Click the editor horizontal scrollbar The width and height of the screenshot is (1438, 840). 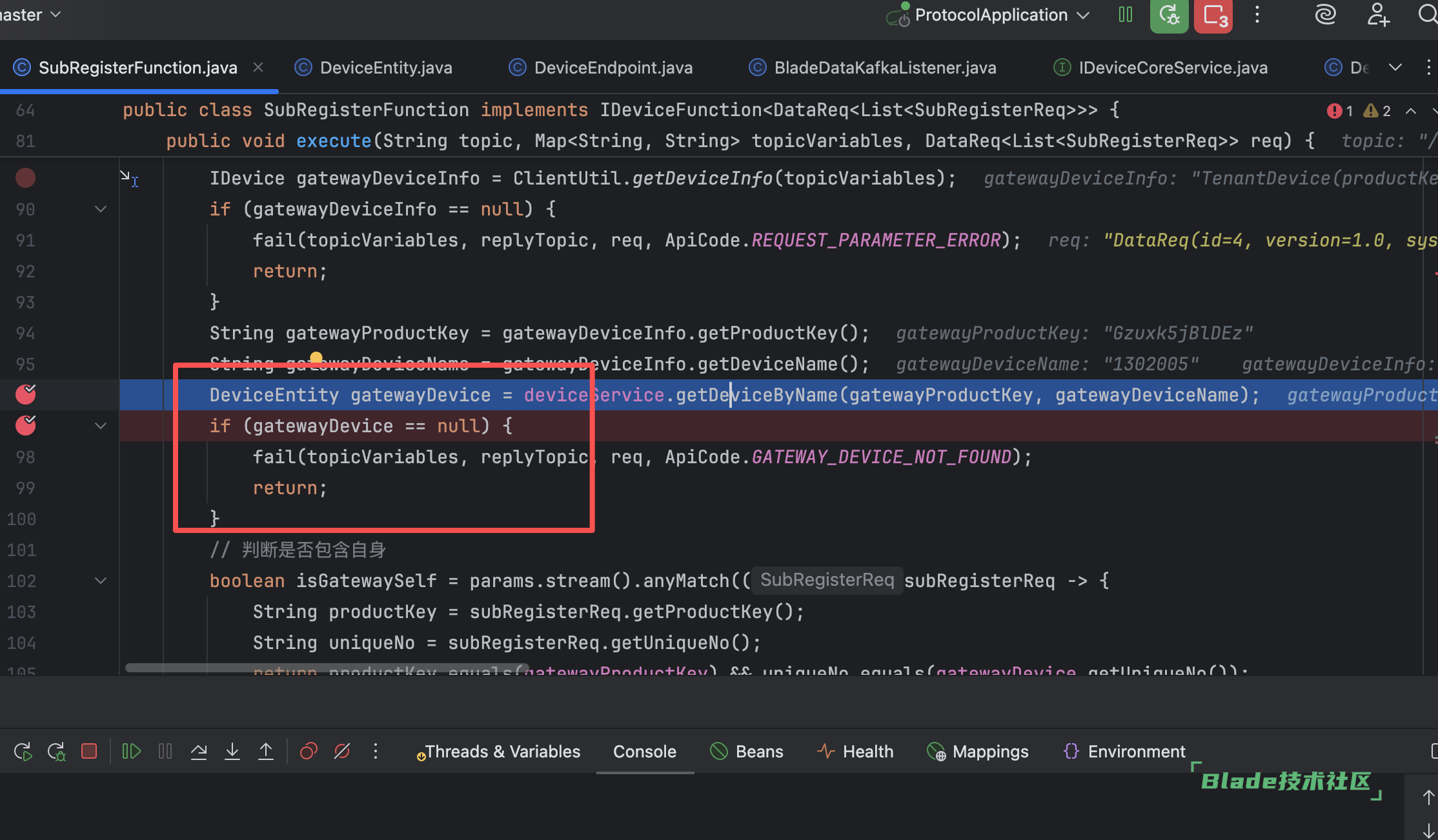pos(327,668)
